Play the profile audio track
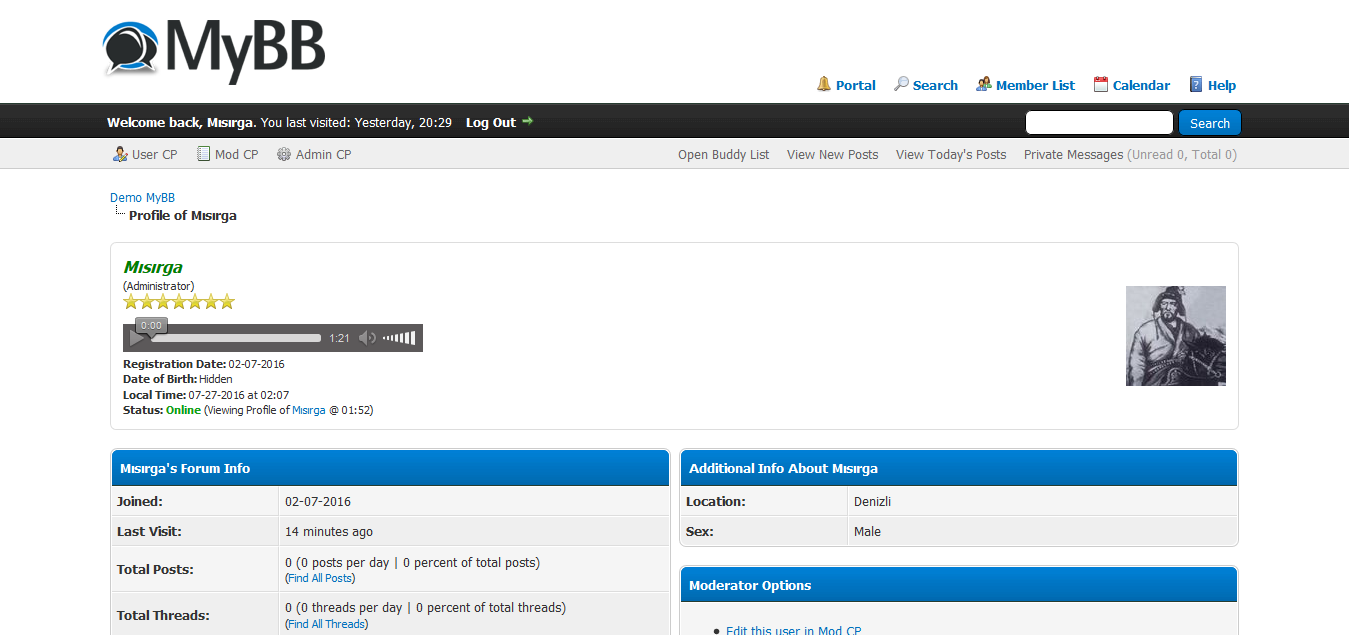1349x635 pixels. [138, 339]
